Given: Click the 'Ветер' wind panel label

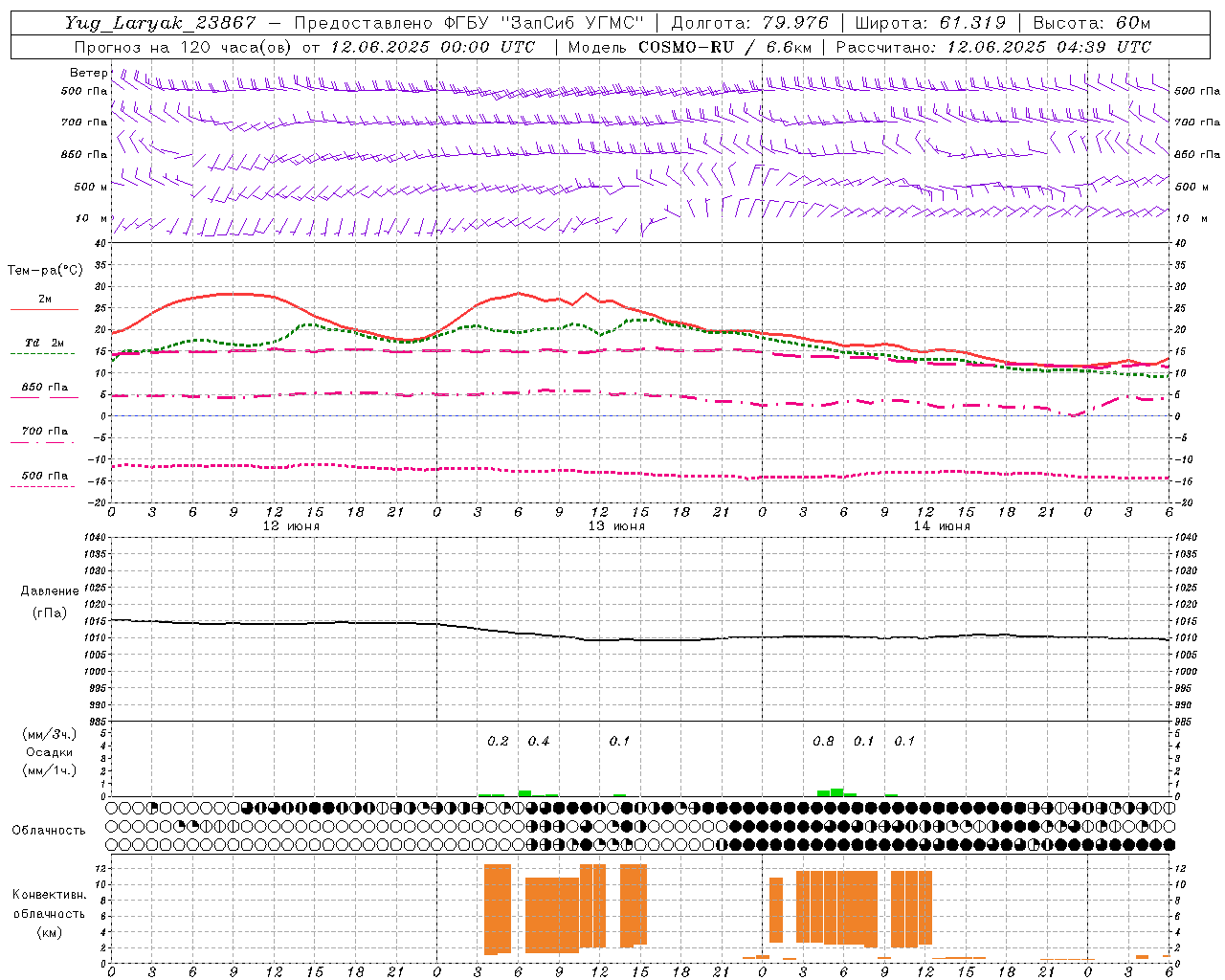Looking at the screenshot, I should 88,73.
